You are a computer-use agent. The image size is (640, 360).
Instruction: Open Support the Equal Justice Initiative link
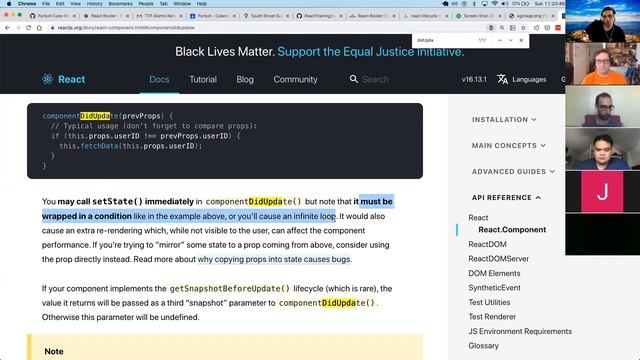pyautogui.click(x=371, y=51)
